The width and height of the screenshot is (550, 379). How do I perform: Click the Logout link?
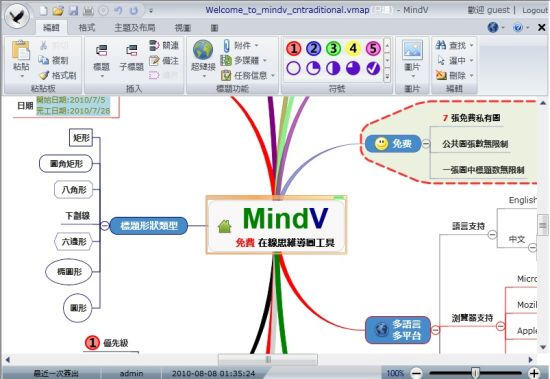click(x=535, y=10)
